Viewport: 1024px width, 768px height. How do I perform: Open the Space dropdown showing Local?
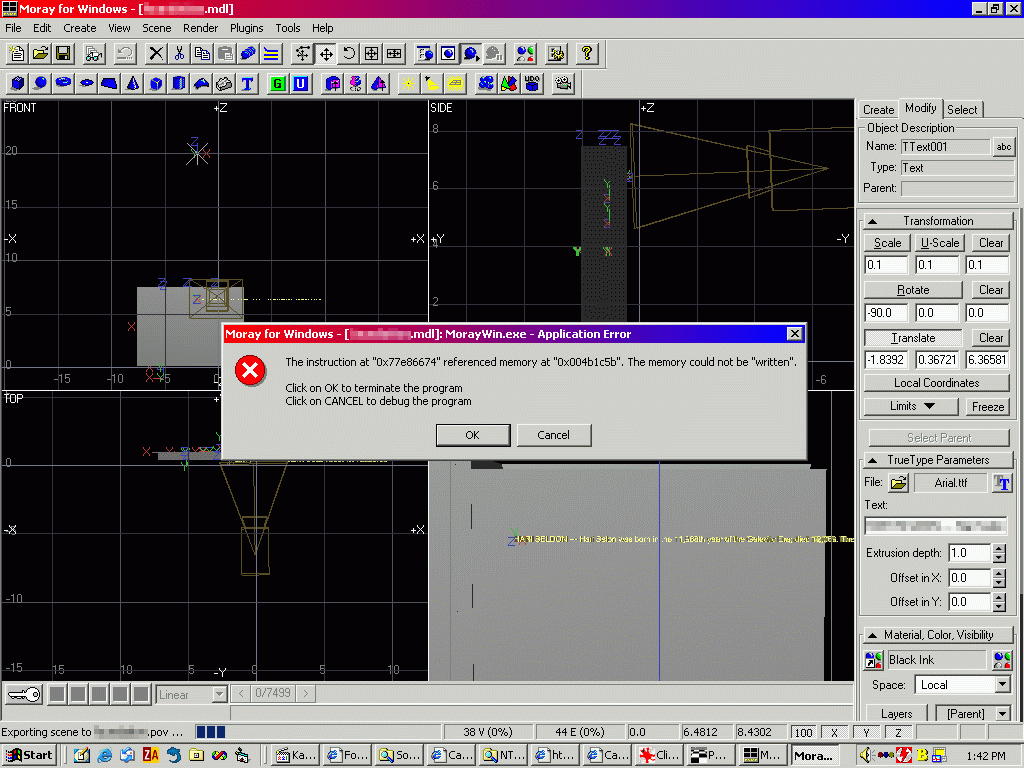1003,685
